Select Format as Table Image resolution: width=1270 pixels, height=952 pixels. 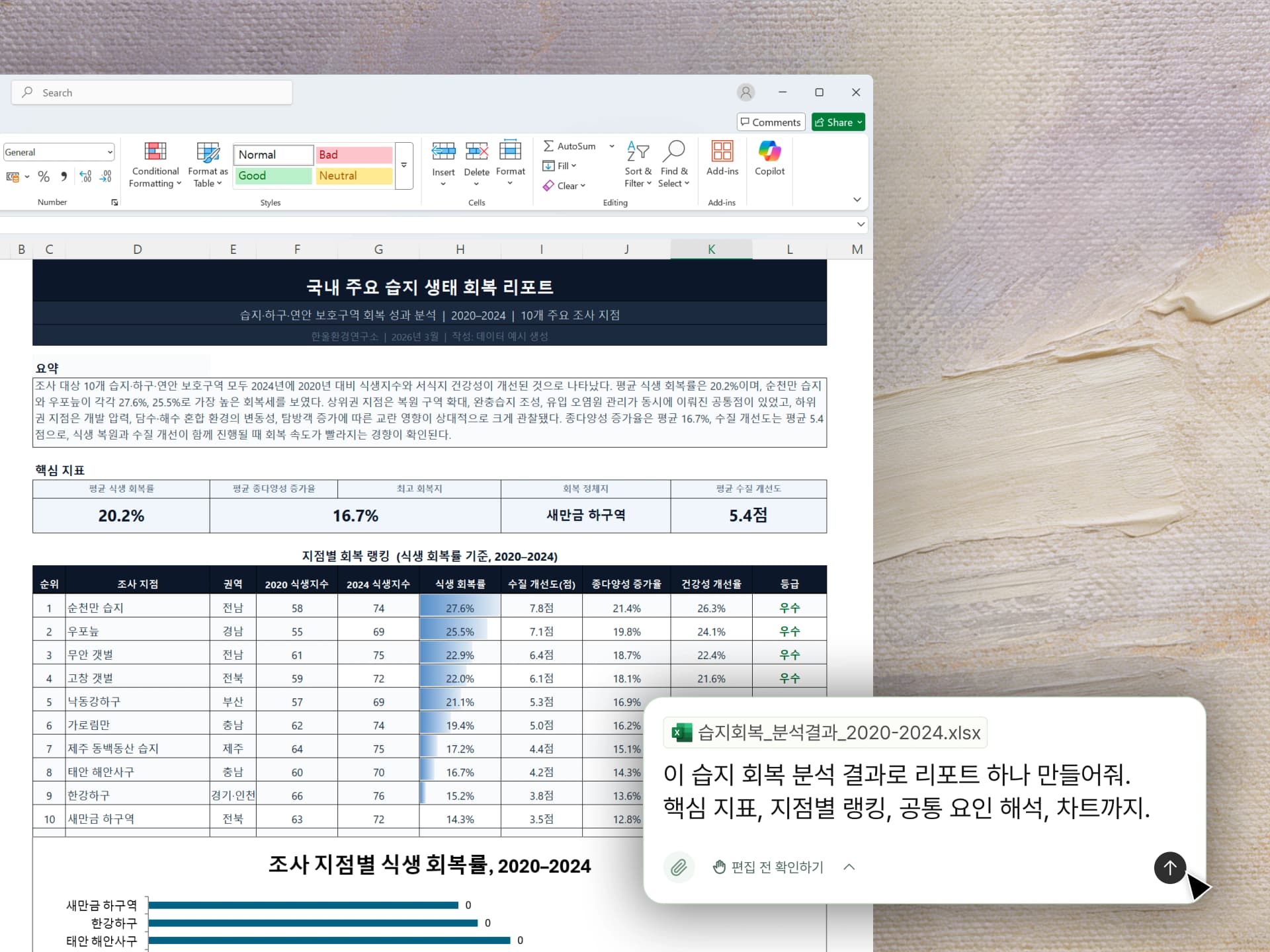[207, 164]
